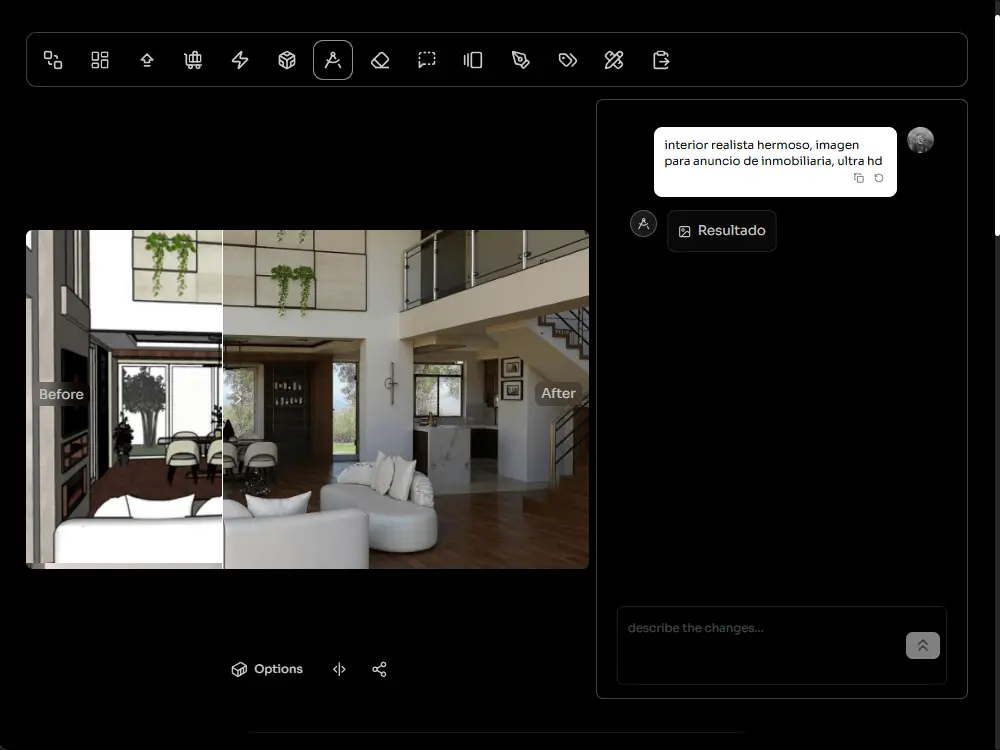This screenshot has width=1000, height=750.
Task: Expand the Options menu below the image
Action: tap(267, 669)
